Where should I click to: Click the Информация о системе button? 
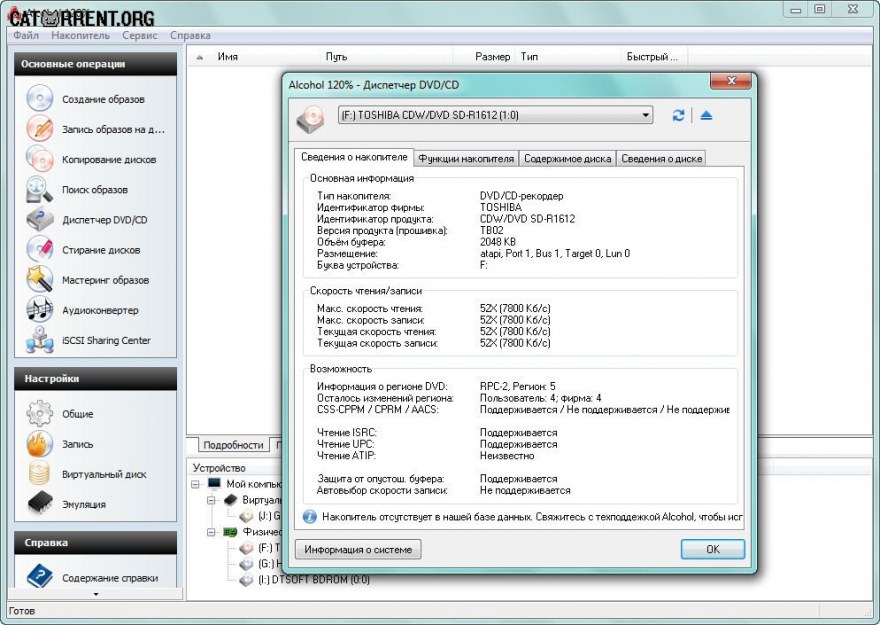(x=358, y=550)
